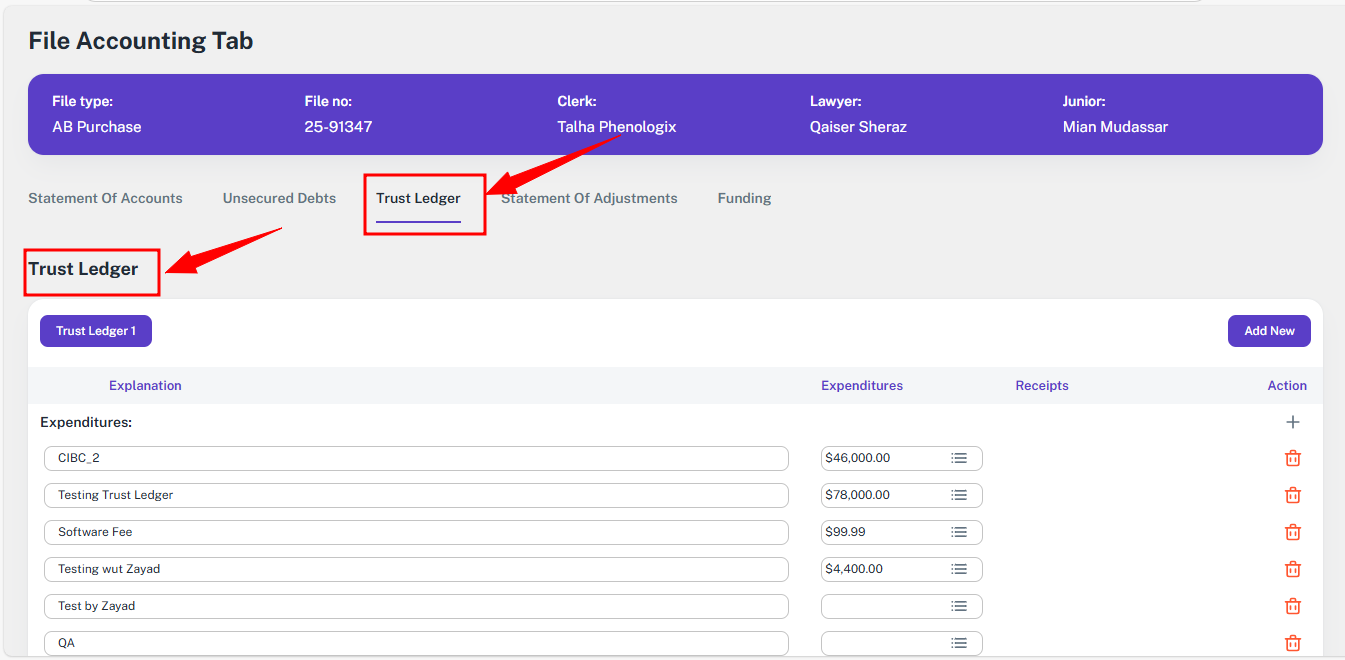Delete the Testing Trust Ledger row
The image size is (1345, 660).
click(x=1292, y=495)
